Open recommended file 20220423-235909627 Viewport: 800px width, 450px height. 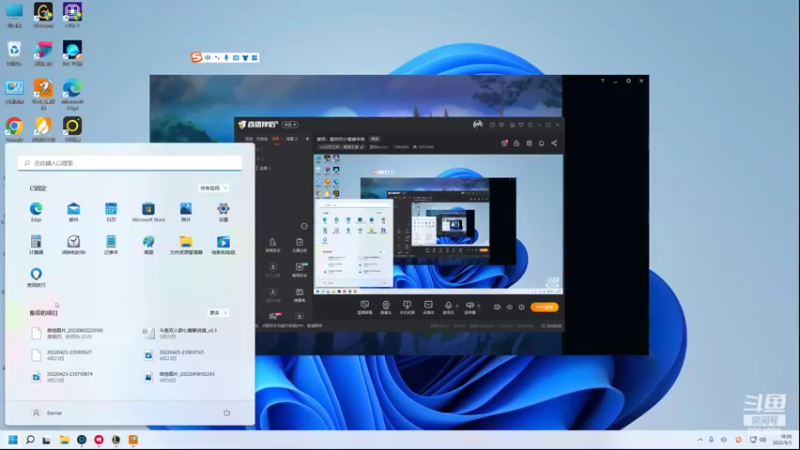pyautogui.click(x=64, y=355)
